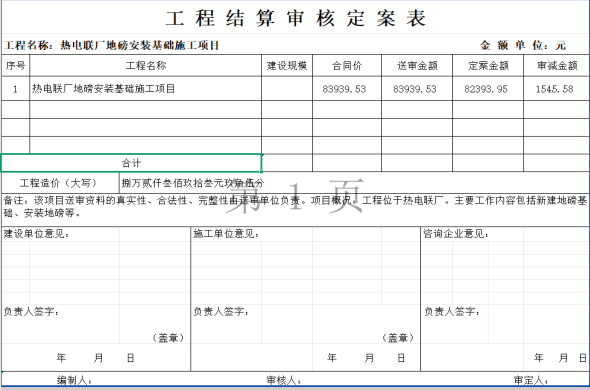Click 负责人签字 under 咨询企业意见
The width and height of the screenshot is (590, 390).
452,312
